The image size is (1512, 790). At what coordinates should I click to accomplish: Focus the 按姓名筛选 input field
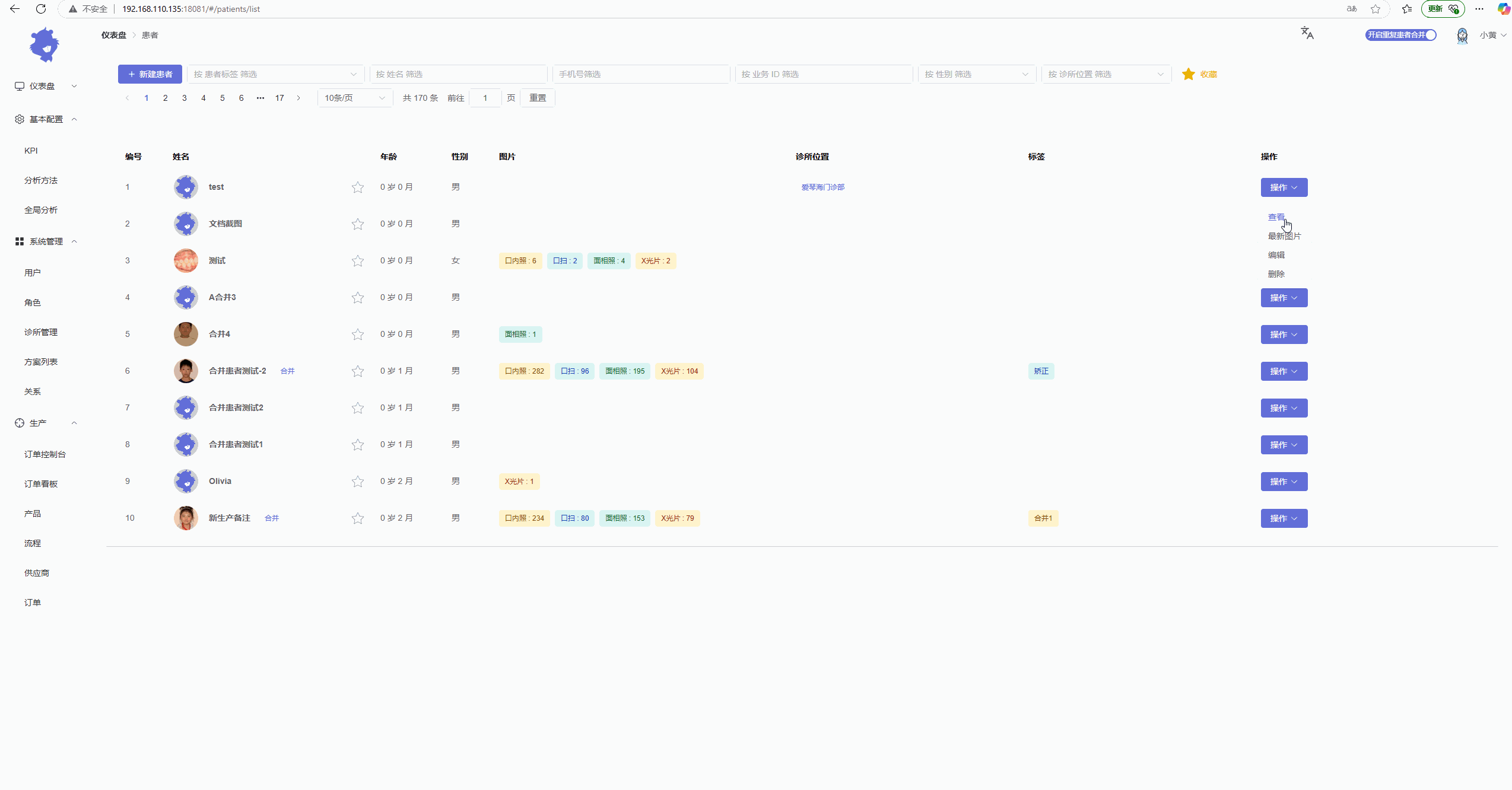458,74
